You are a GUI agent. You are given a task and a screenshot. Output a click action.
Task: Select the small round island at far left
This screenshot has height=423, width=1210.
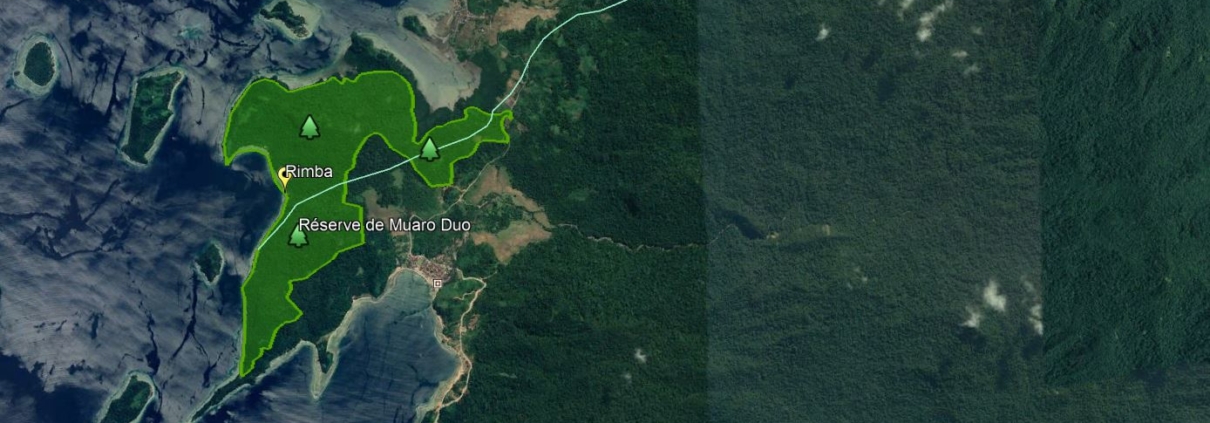point(38,65)
